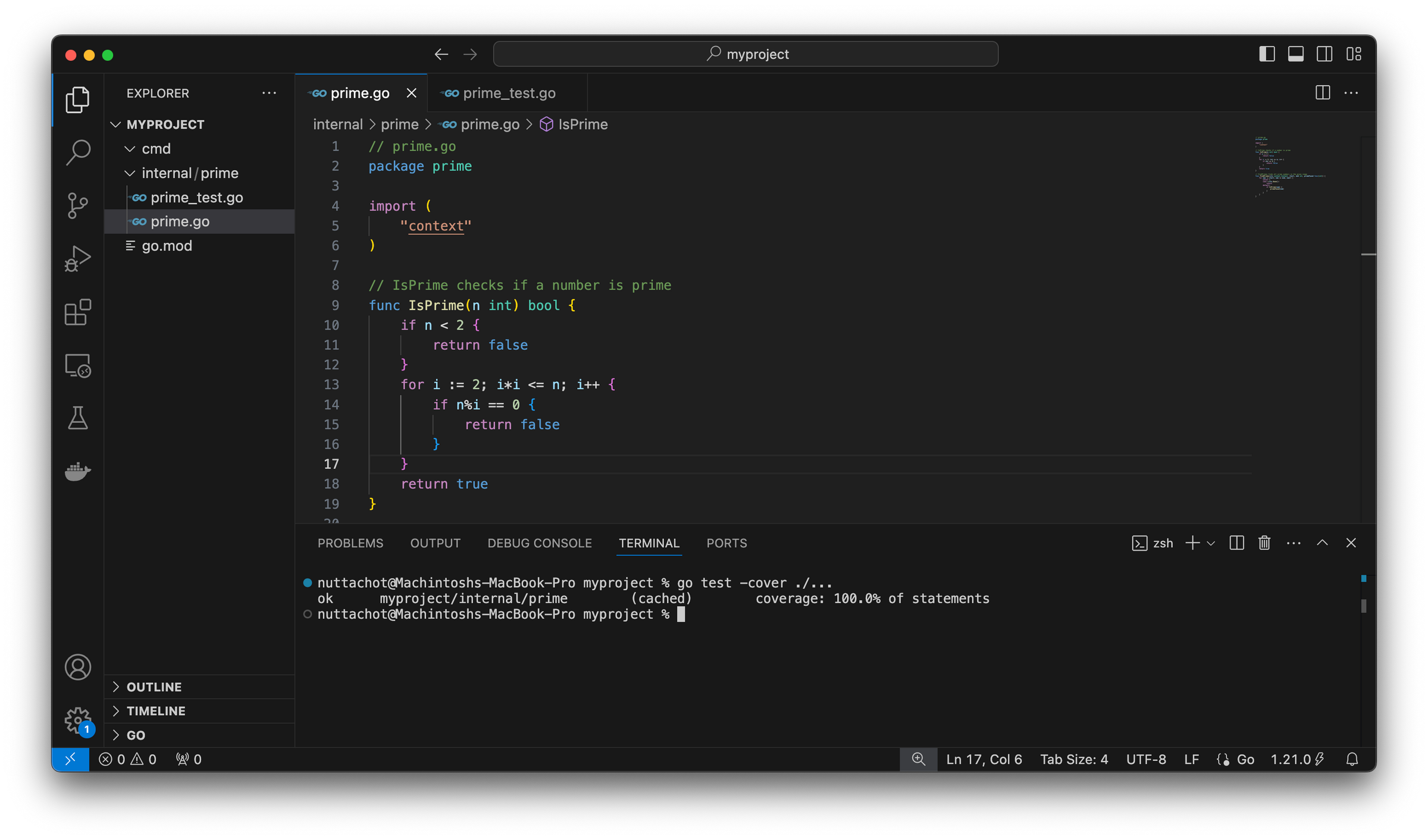Open the Extensions view
The width and height of the screenshot is (1428, 840).
tap(78, 312)
